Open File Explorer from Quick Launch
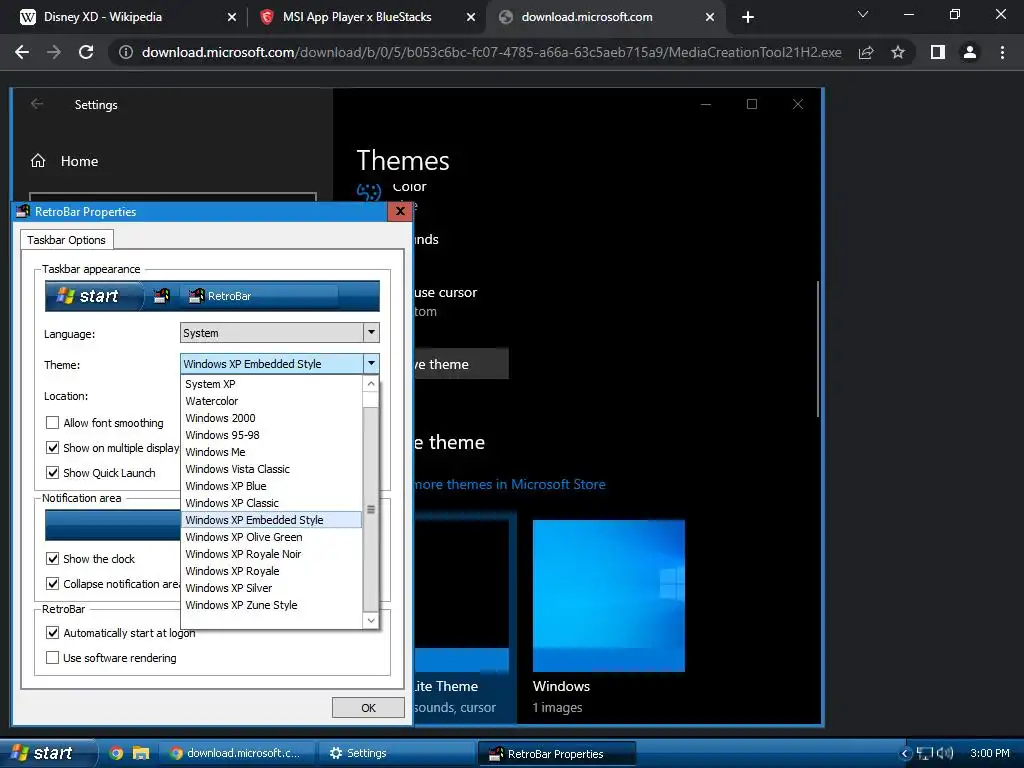This screenshot has height=768, width=1024. pos(140,753)
